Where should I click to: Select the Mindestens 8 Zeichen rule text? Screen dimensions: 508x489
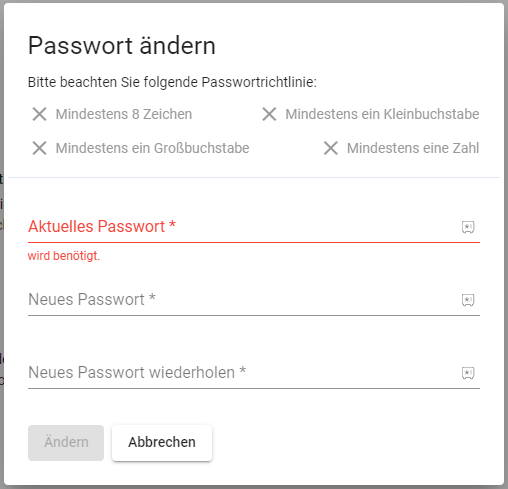point(124,114)
